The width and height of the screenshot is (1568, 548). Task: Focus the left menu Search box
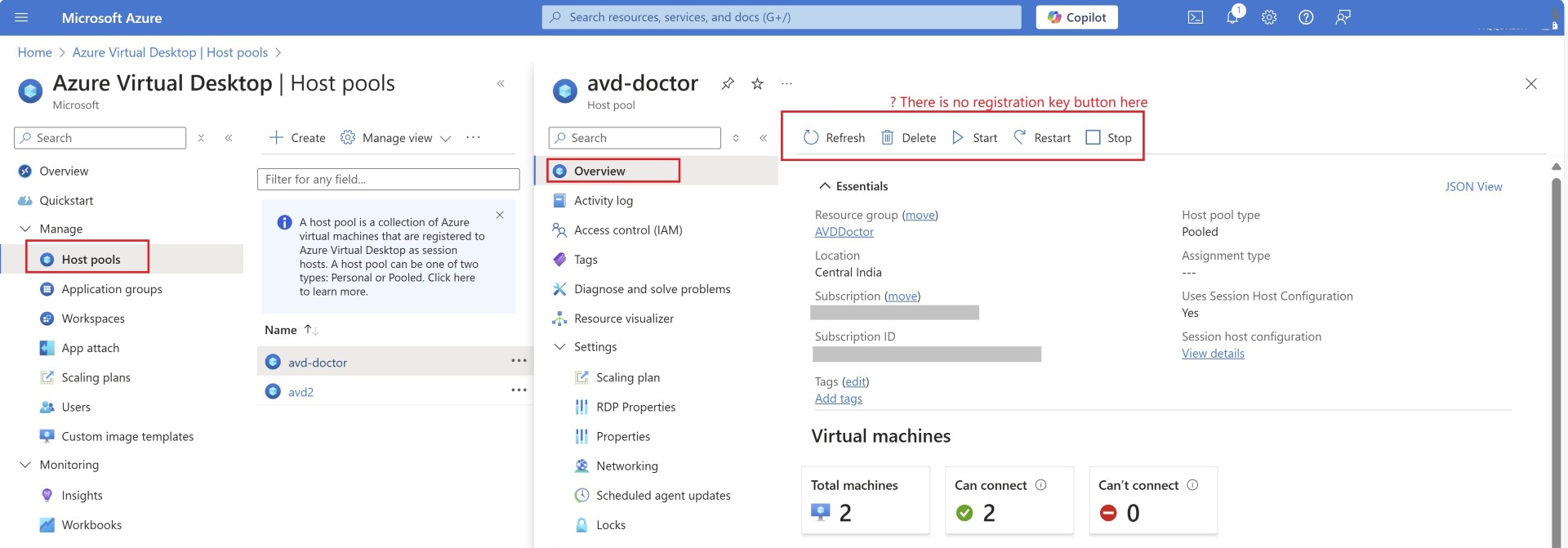(100, 138)
